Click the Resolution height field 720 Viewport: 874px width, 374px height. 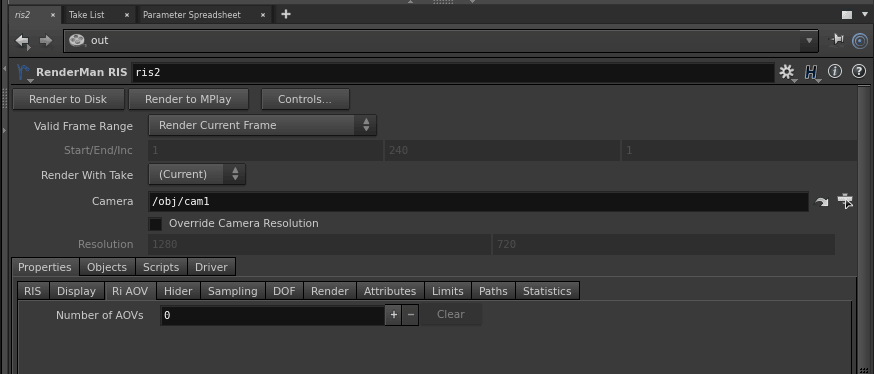(664, 245)
